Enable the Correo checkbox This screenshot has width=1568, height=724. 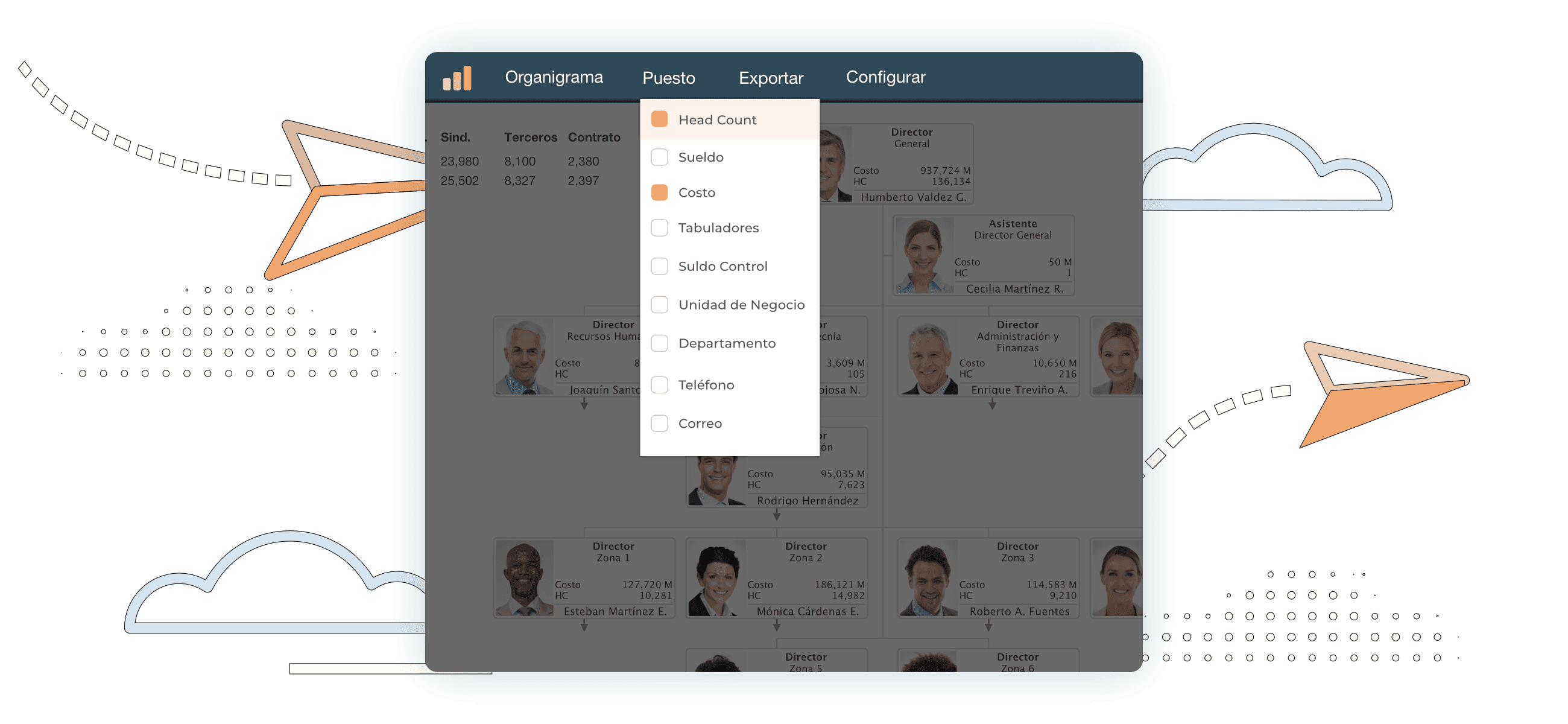(x=659, y=423)
